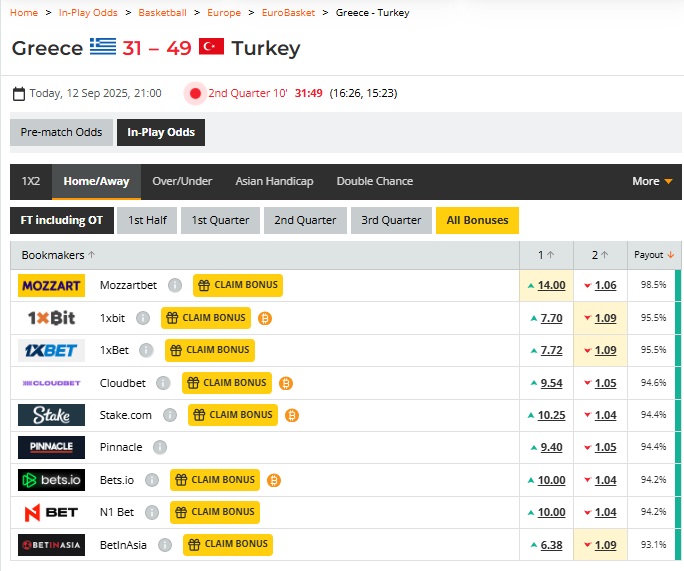Click the BetInAsia info icon
The height and width of the screenshot is (571, 684).
[165, 545]
